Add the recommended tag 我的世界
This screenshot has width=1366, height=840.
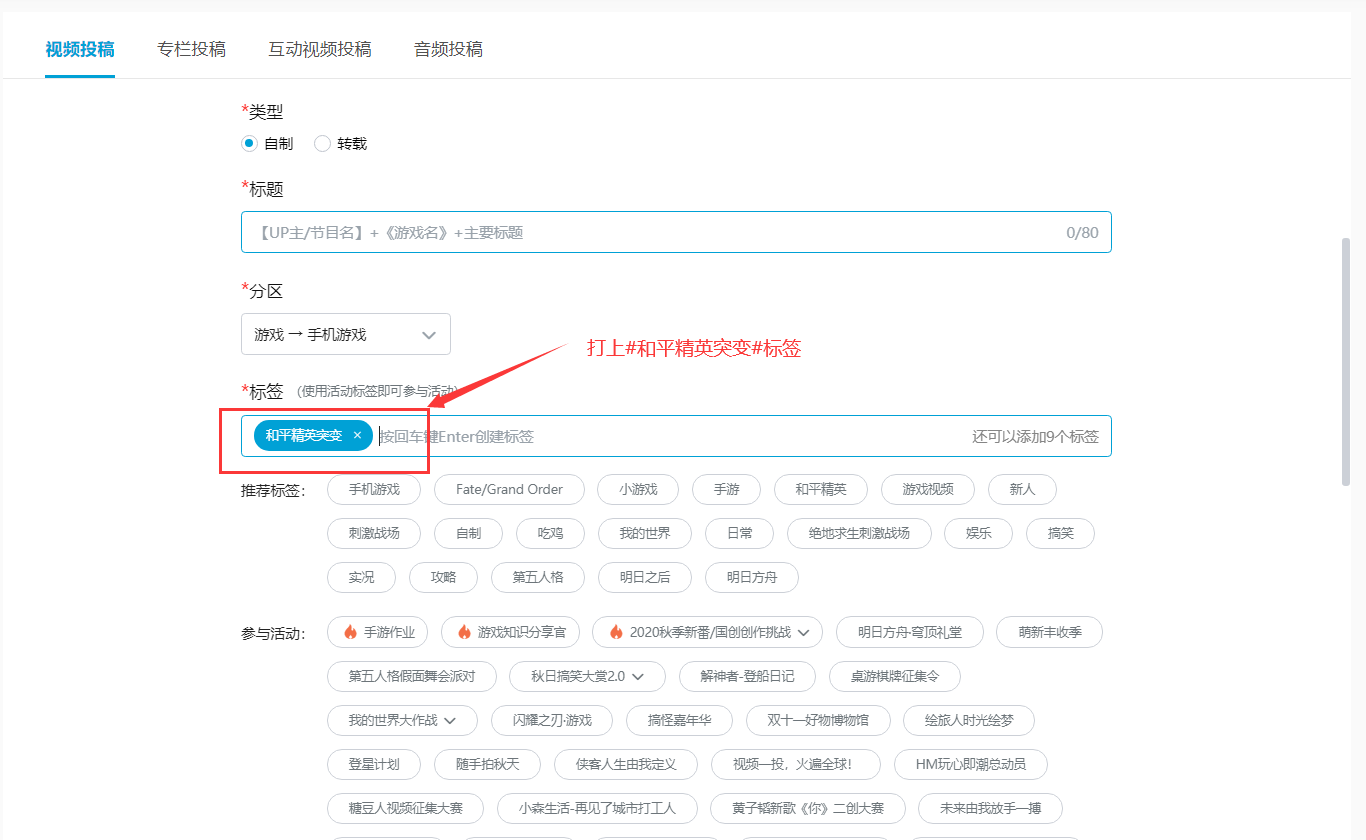pos(645,533)
